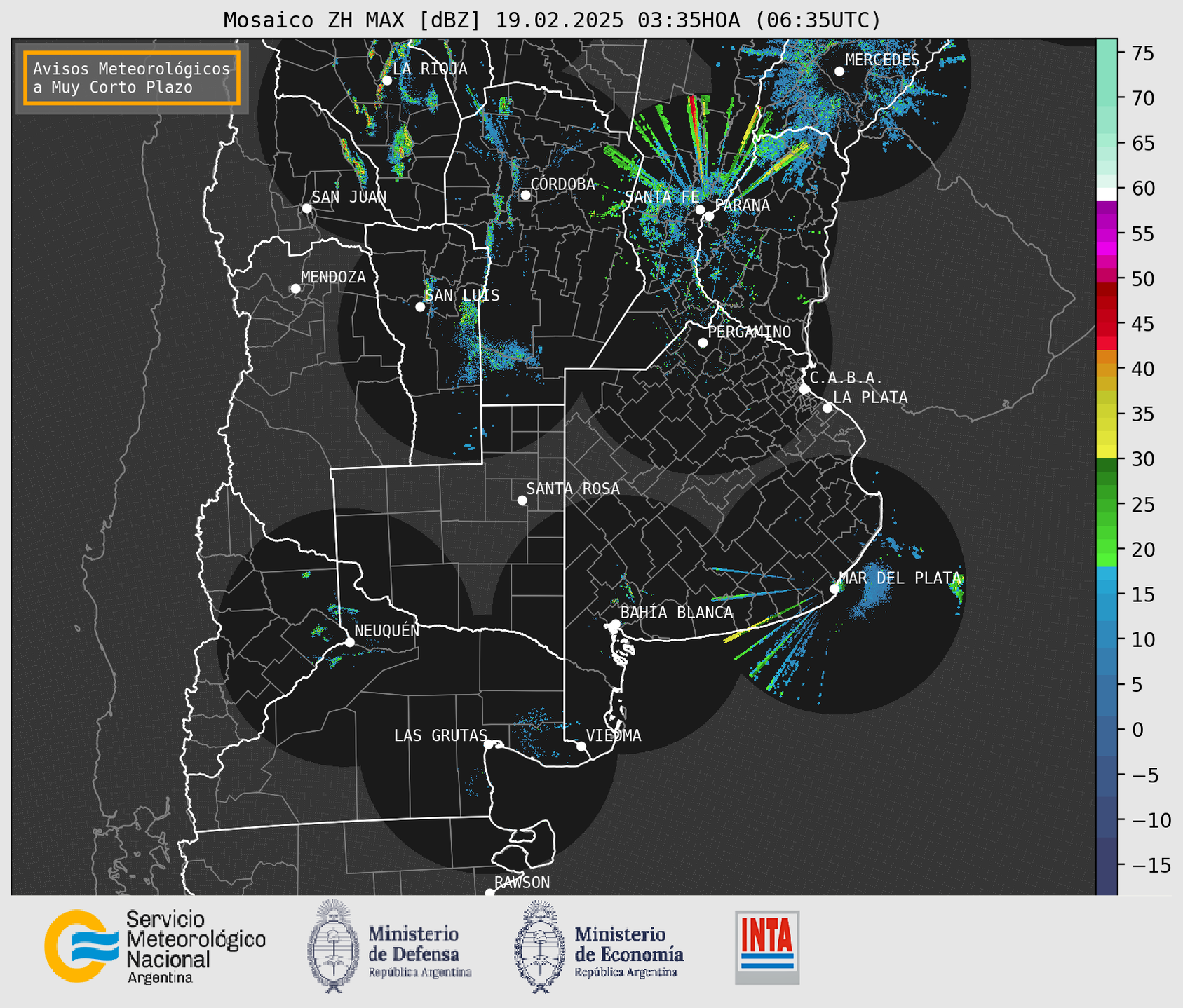Select the Neuquén city marker
Viewport: 1183px width, 1008px height.
[x=349, y=642]
